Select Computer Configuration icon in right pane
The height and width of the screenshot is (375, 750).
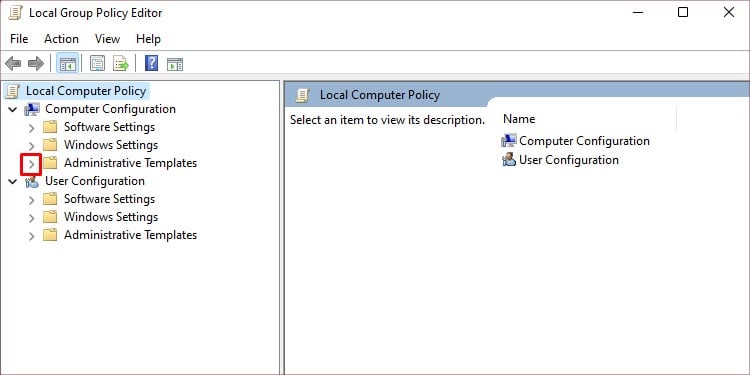pos(508,141)
